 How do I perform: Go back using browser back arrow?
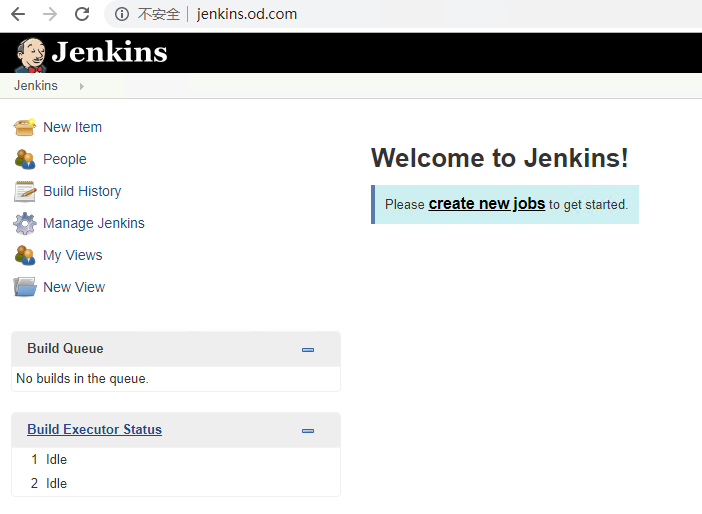coord(18,14)
